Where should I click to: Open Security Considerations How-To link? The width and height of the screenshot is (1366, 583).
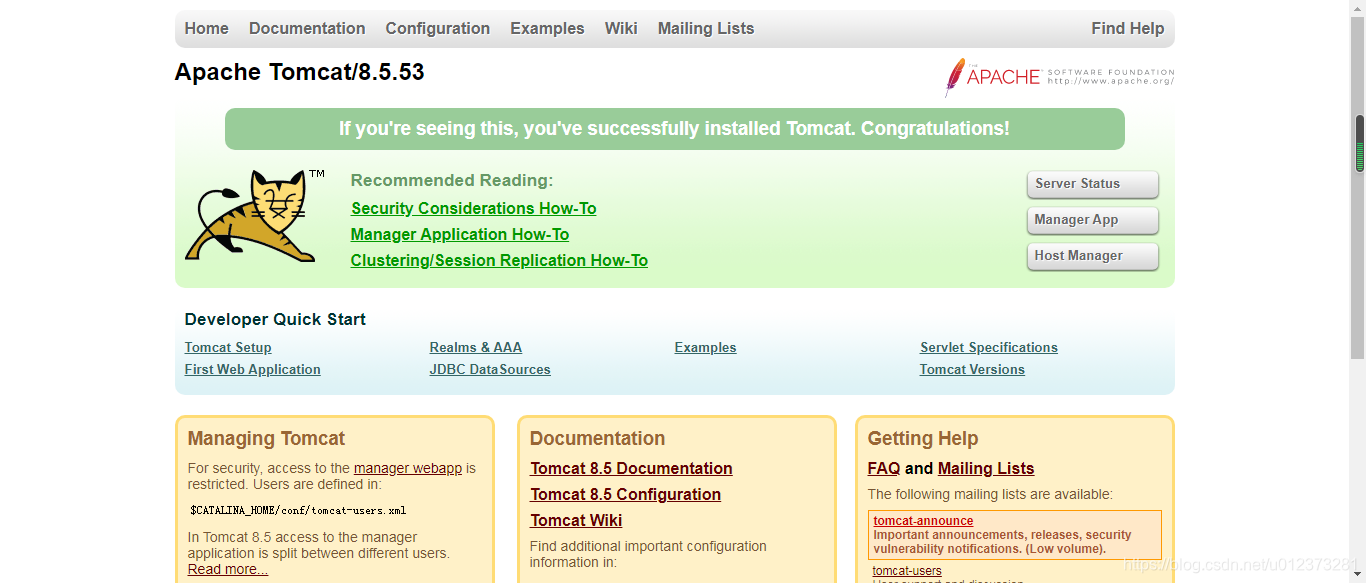pyautogui.click(x=474, y=208)
